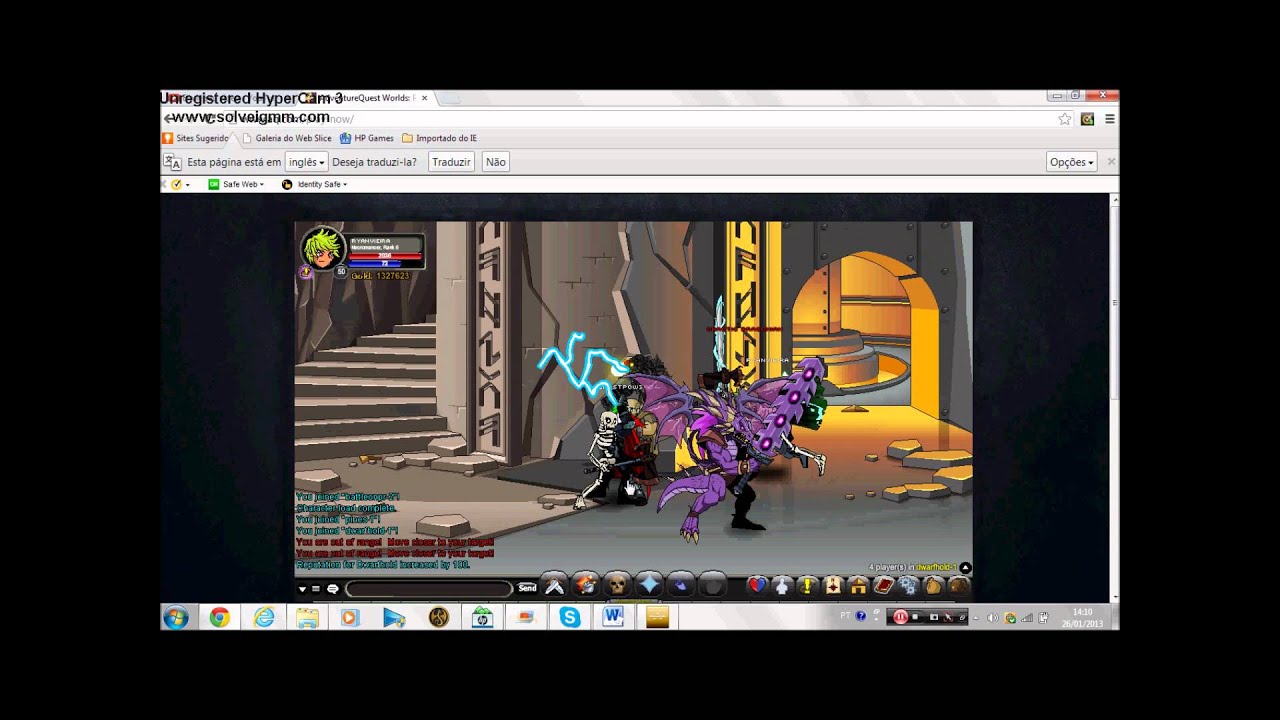Open the Galeria do Web Slice bookmark
Image resolution: width=1280 pixels, height=720 pixels.
coord(287,138)
